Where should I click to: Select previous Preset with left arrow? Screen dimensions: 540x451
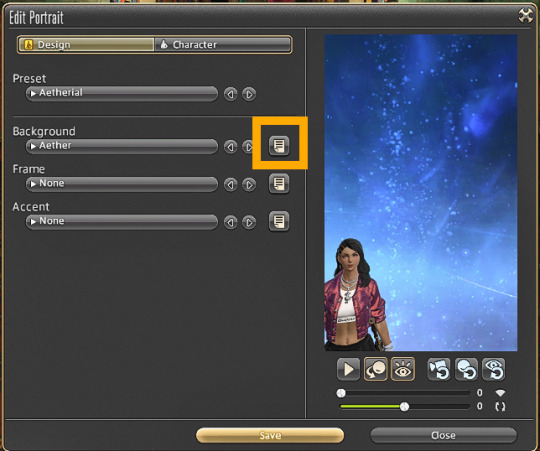230,94
